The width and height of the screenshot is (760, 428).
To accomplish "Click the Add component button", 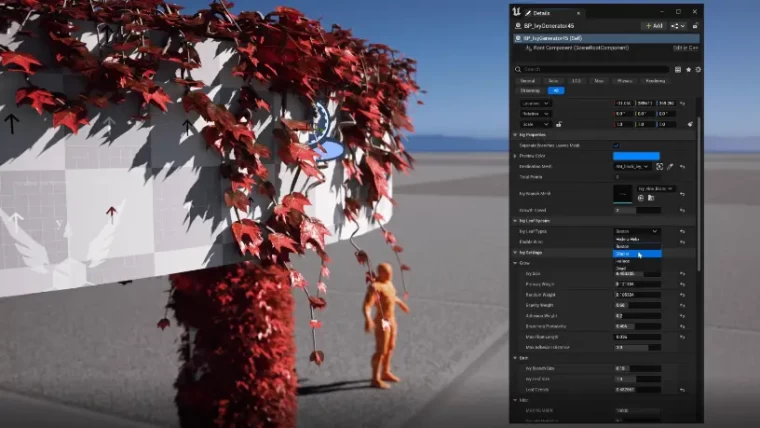I will pyautogui.click(x=654, y=26).
